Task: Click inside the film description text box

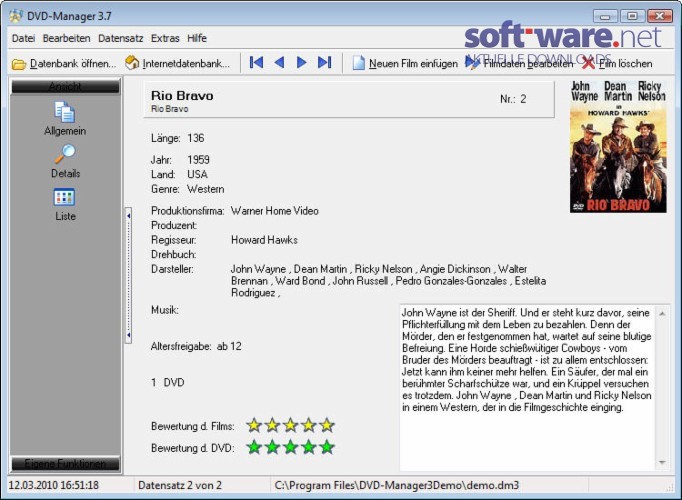Action: [527, 387]
